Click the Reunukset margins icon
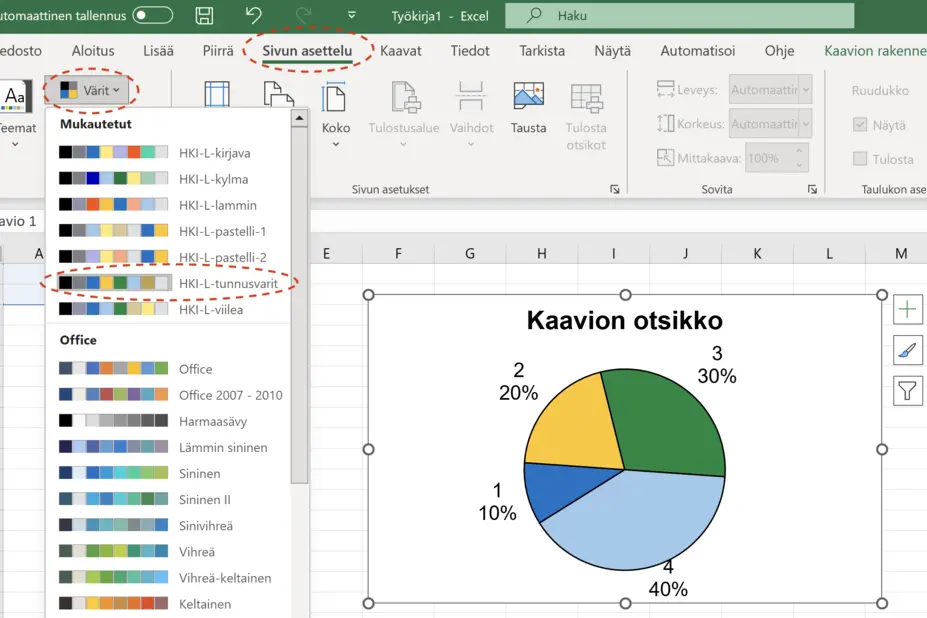 (217, 95)
